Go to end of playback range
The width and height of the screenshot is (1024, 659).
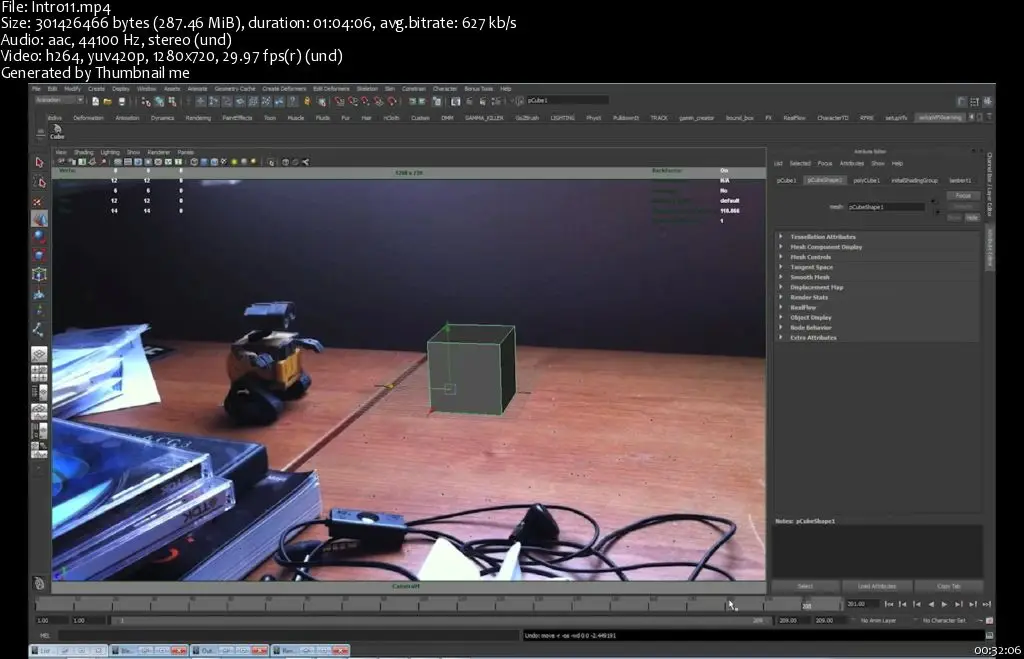(x=987, y=604)
